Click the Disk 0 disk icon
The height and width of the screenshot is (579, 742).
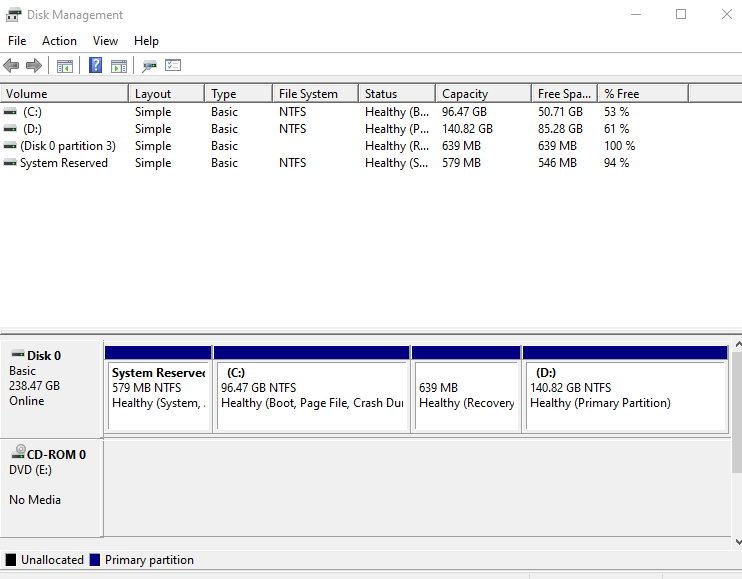click(x=18, y=354)
